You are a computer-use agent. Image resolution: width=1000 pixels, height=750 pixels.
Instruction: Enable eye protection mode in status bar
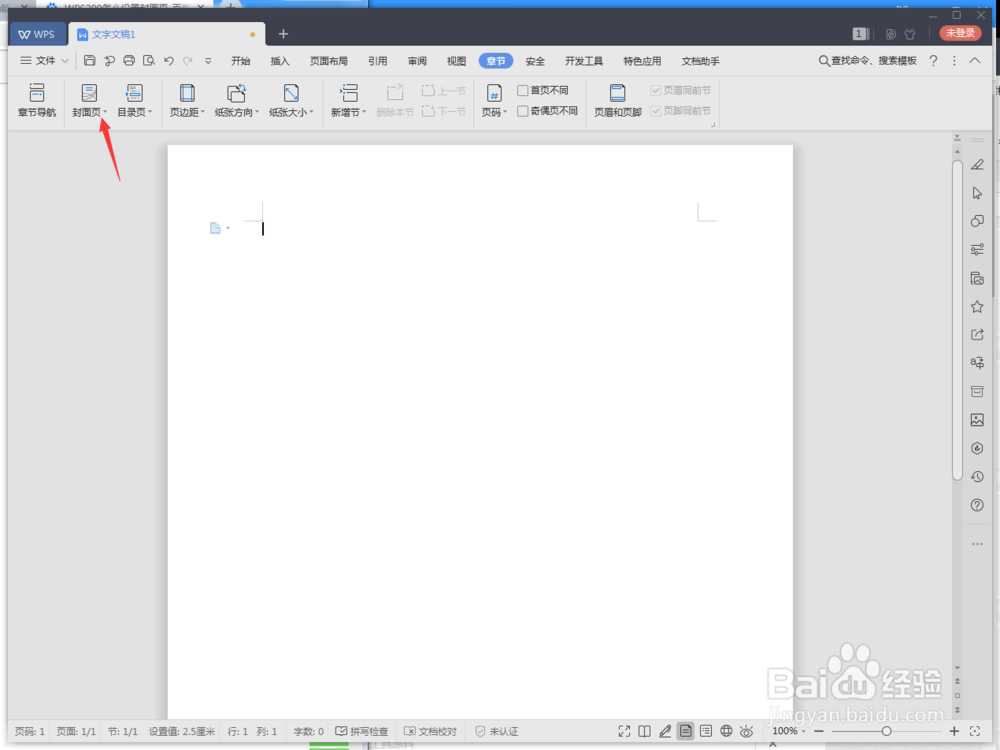746,731
